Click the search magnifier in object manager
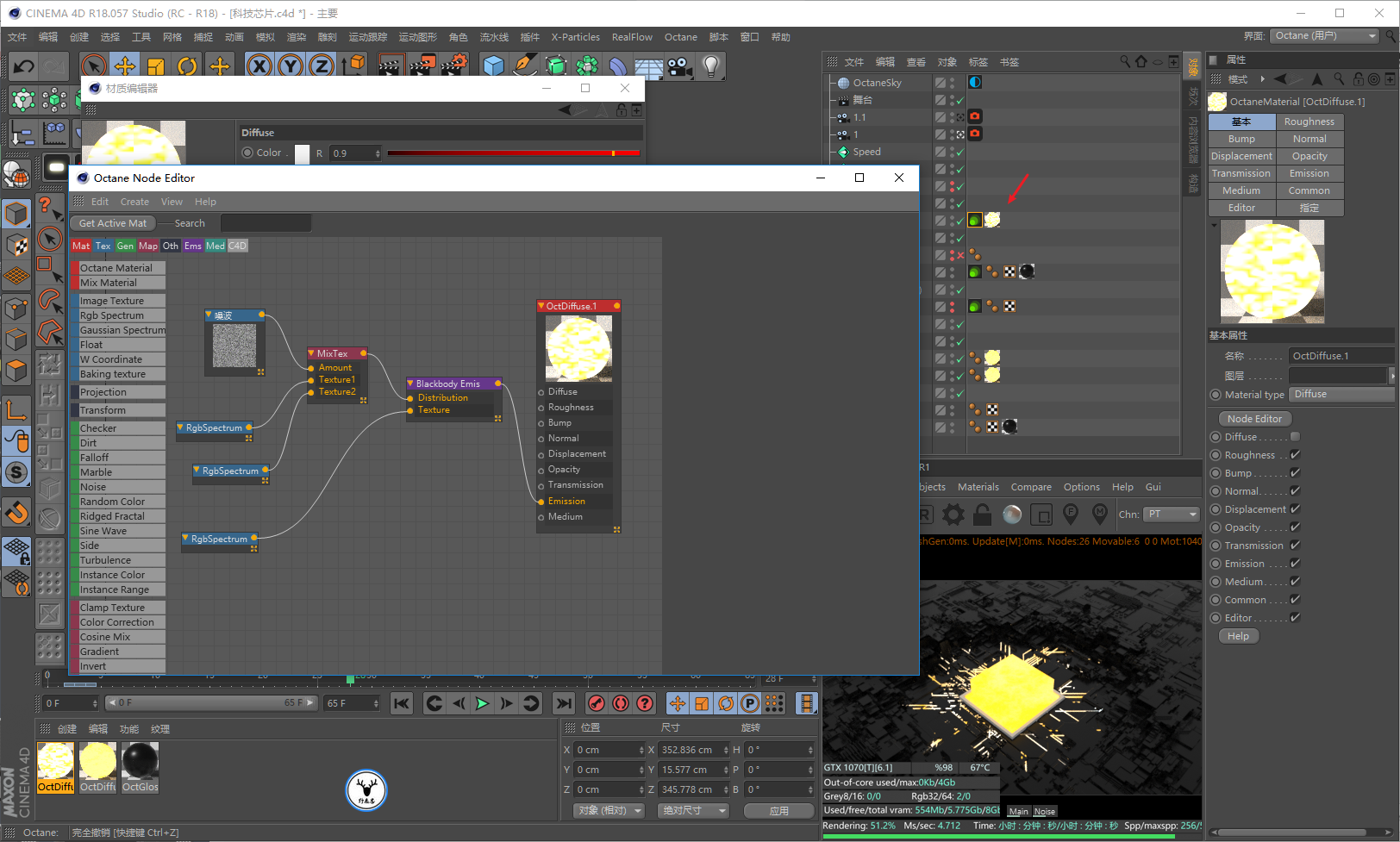This screenshot has height=842, width=1400. pyautogui.click(x=1125, y=62)
